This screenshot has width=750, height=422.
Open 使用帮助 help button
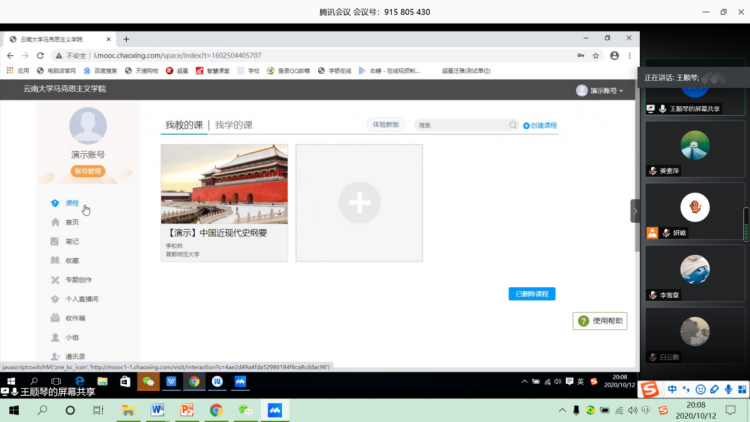tap(601, 321)
